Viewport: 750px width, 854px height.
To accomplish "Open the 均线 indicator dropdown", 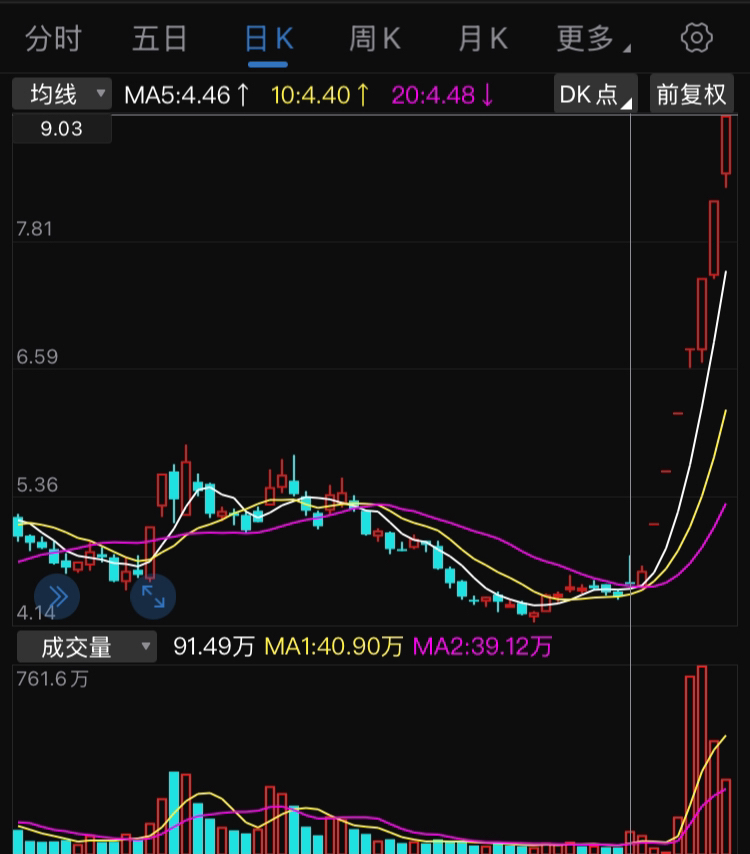I will (x=62, y=94).
